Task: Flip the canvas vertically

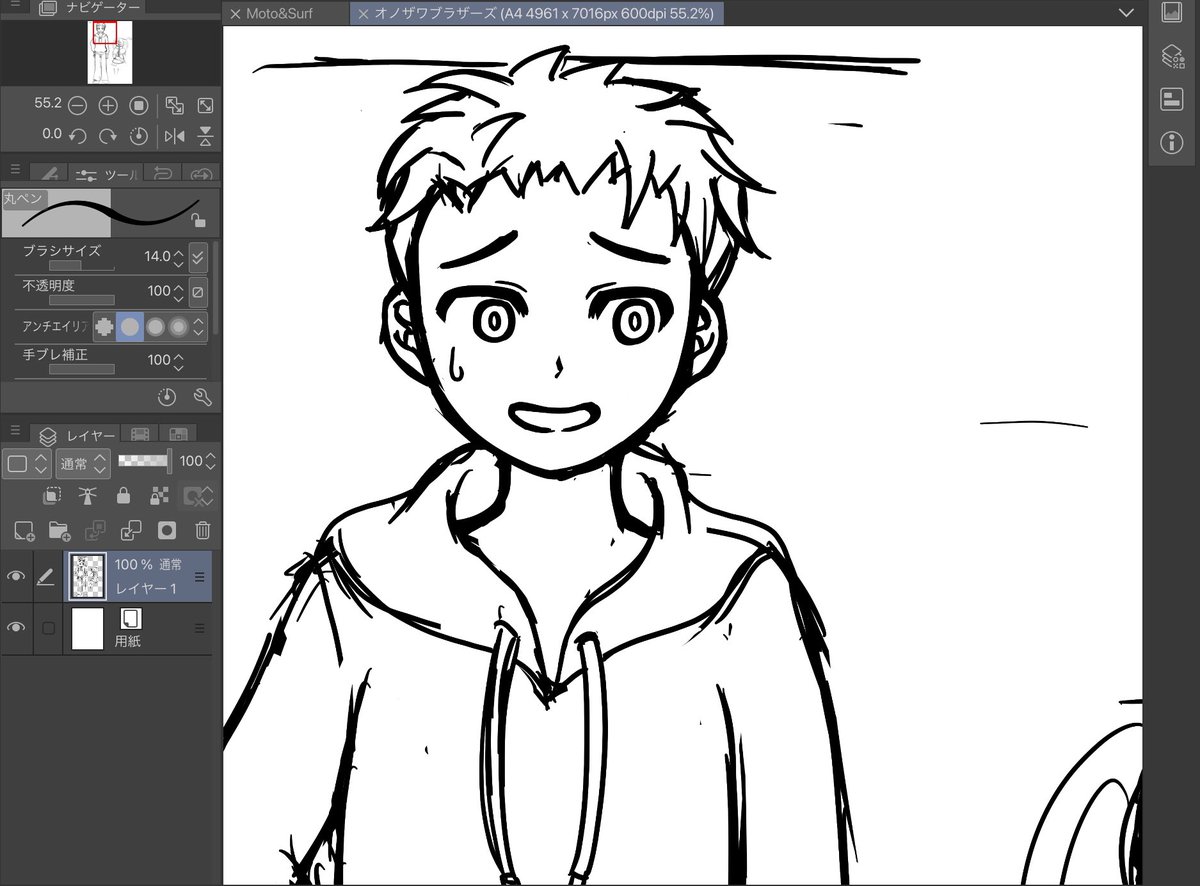Action: (205, 135)
